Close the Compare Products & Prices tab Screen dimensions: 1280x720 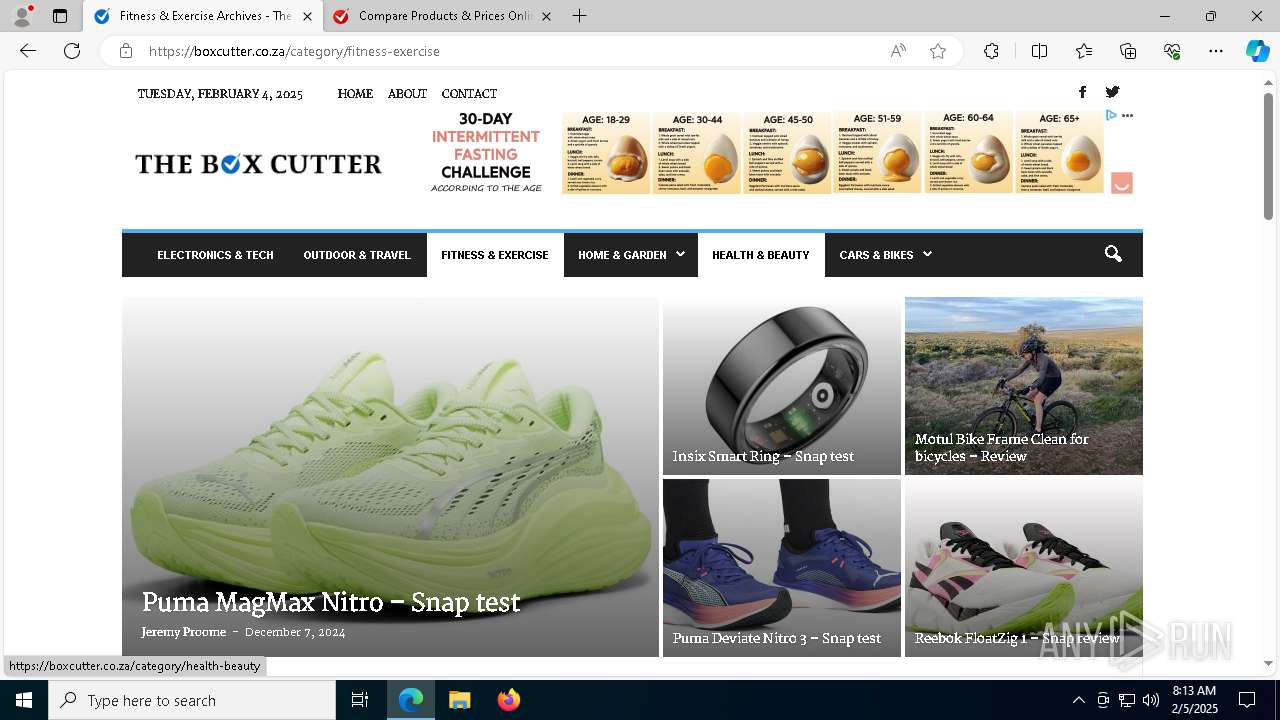point(546,16)
